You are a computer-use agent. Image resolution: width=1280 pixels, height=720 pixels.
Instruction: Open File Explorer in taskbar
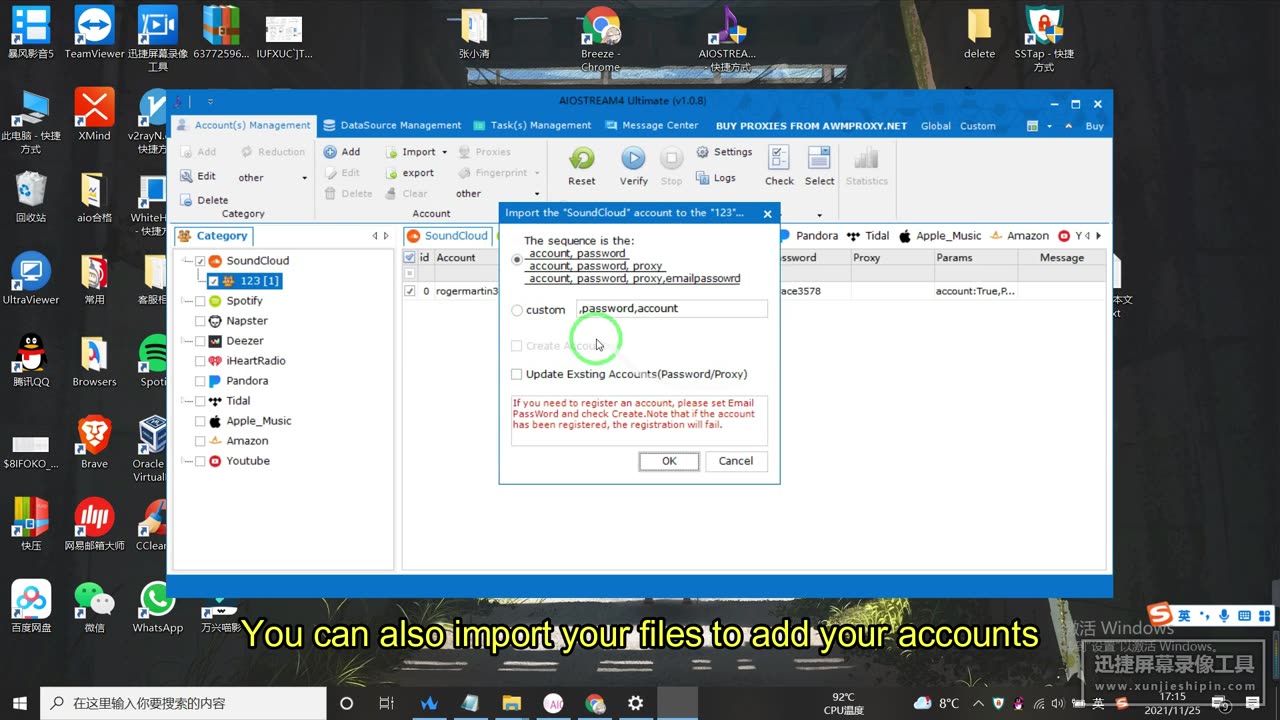tap(511, 703)
